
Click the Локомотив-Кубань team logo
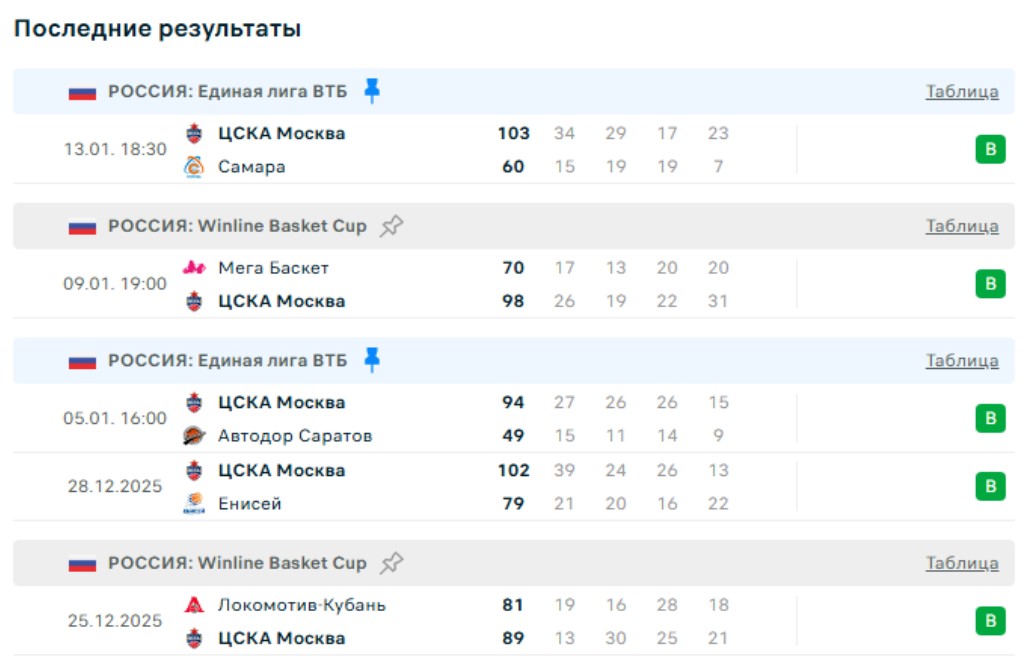[x=194, y=605]
